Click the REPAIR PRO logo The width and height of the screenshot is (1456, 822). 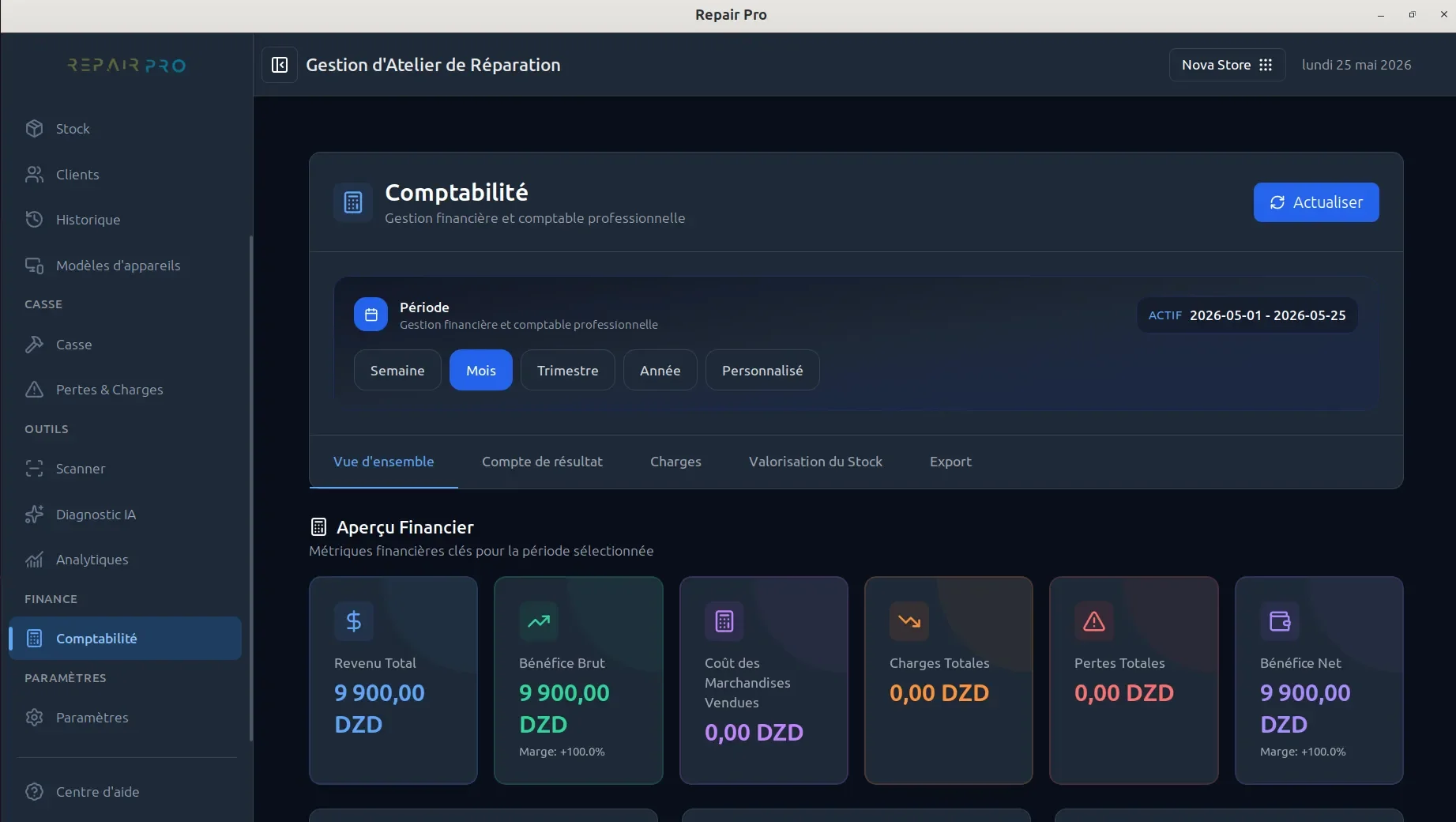[126, 65]
